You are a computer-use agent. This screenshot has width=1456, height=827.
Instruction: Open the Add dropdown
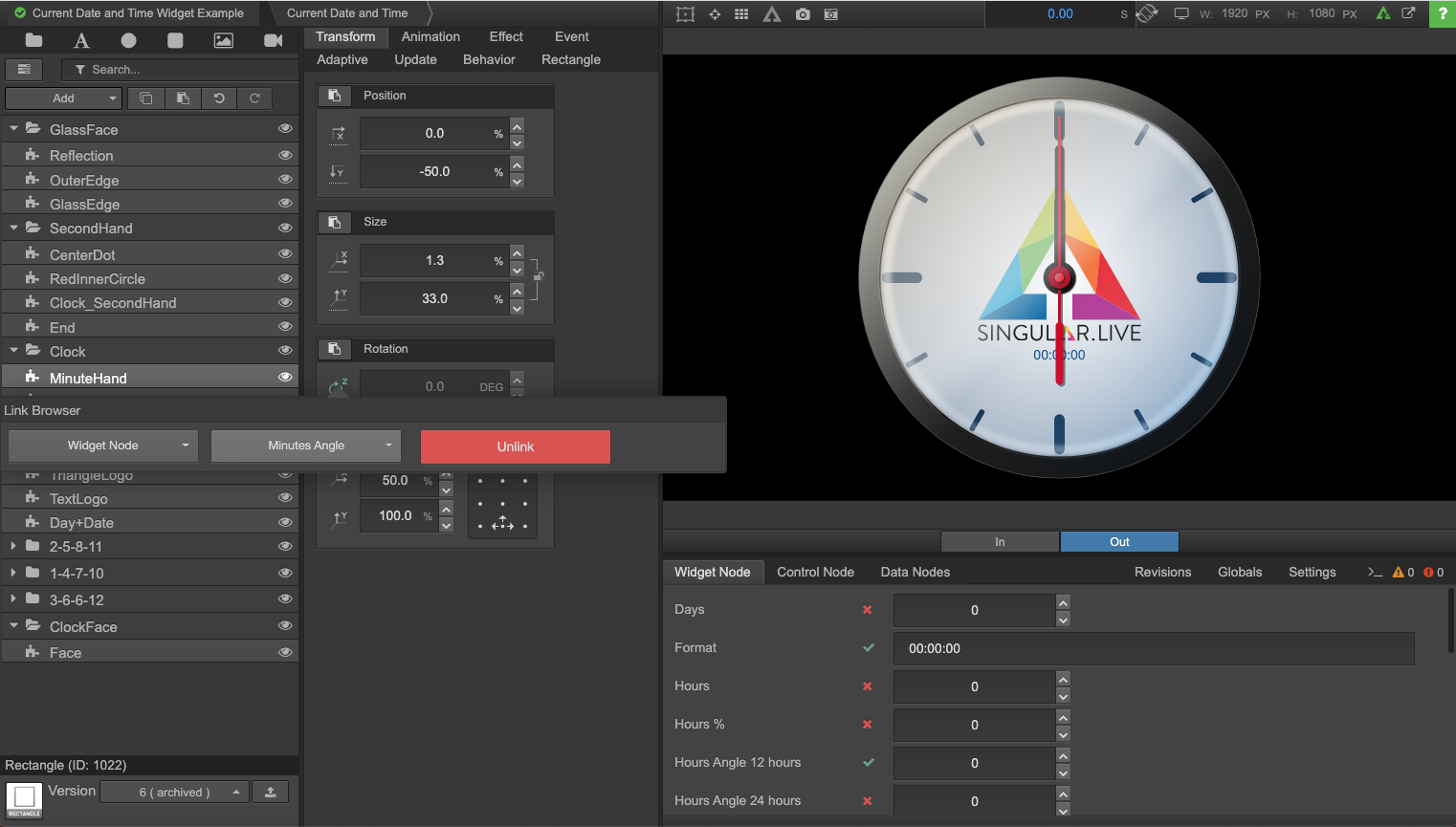(x=63, y=98)
